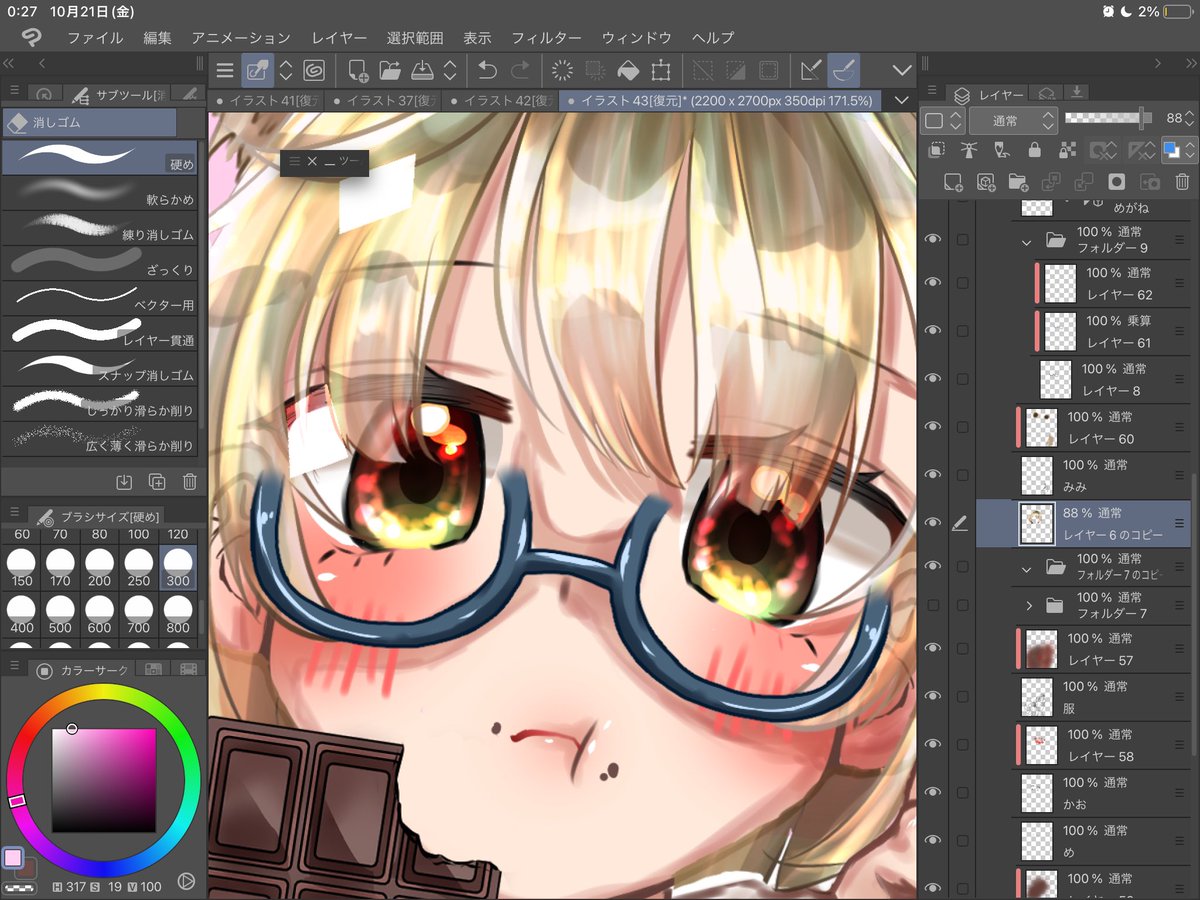Open the Clip Studio swirl icon in toolbar
1200x900 pixels.
coord(313,70)
